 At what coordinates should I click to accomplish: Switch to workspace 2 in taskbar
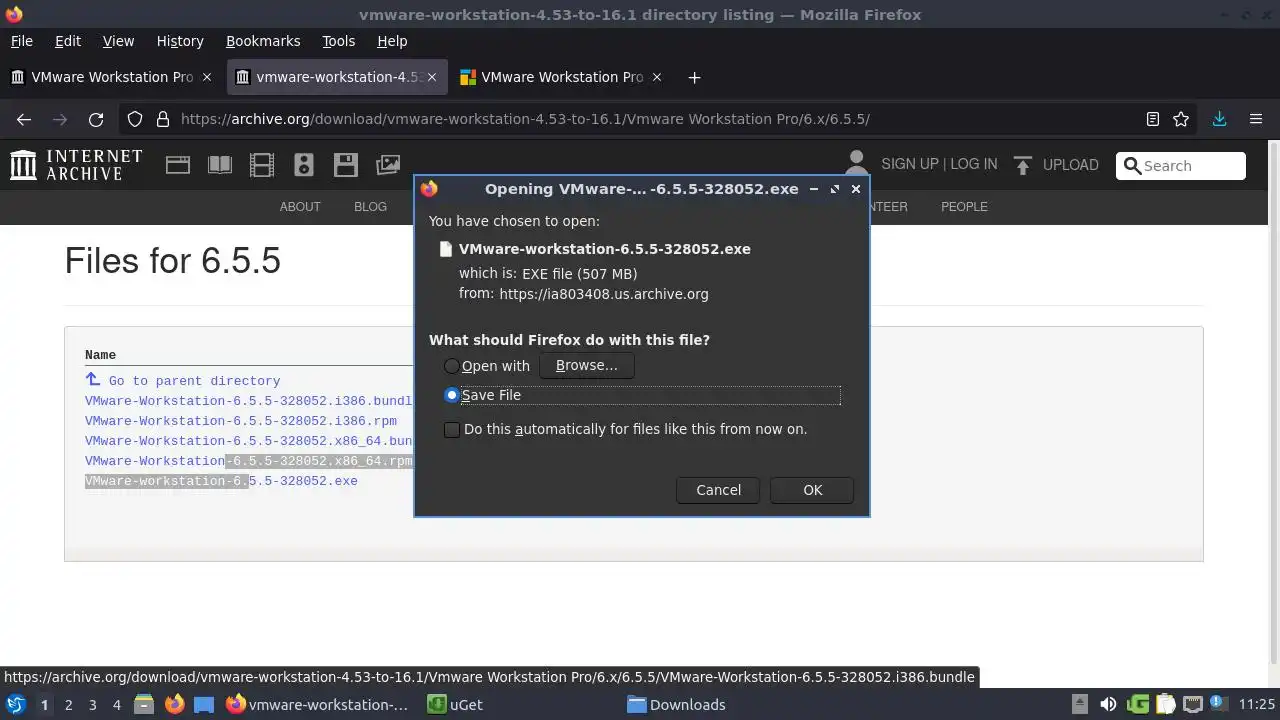tap(68, 704)
